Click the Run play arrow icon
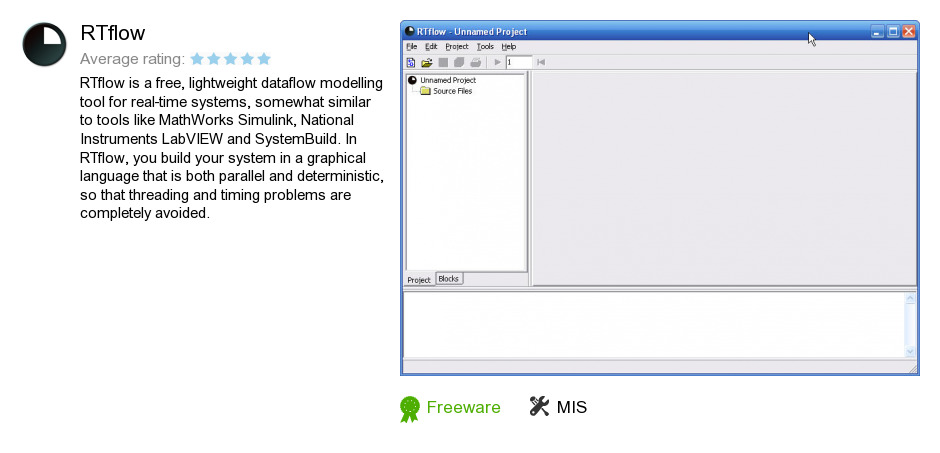Viewport: 940px width, 453px height. (498, 62)
